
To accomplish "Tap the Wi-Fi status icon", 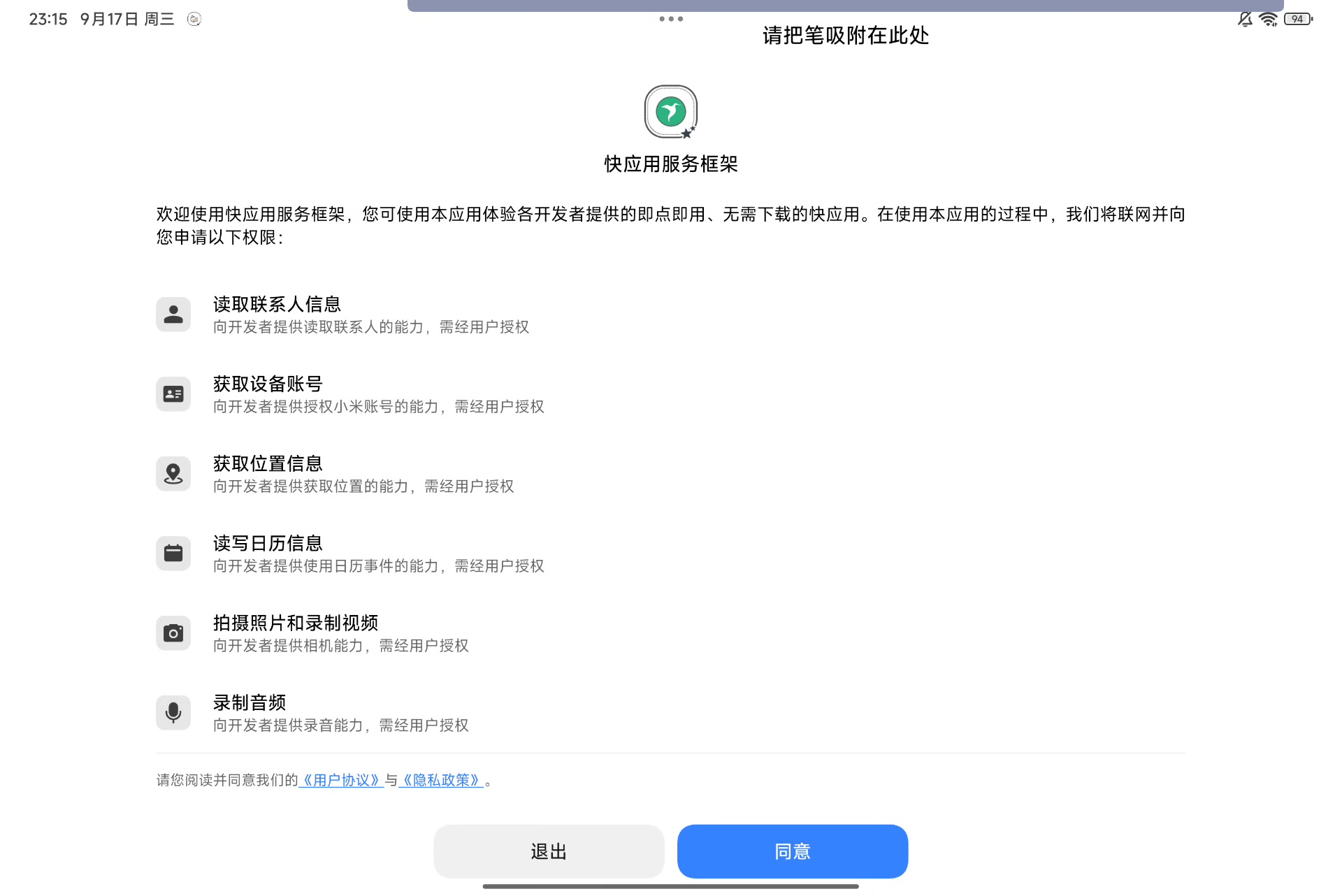I will coord(1268,20).
